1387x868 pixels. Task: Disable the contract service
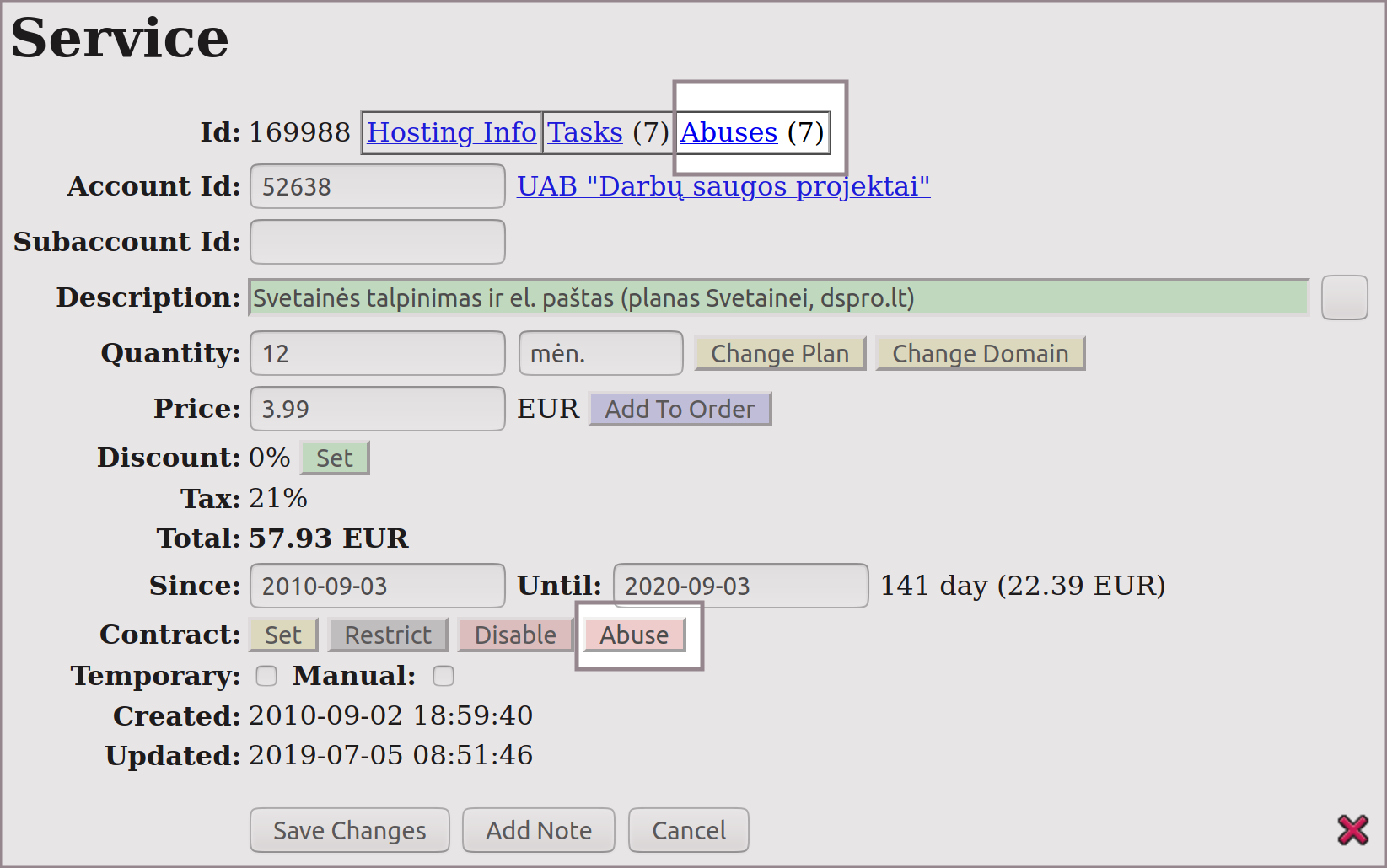(515, 635)
